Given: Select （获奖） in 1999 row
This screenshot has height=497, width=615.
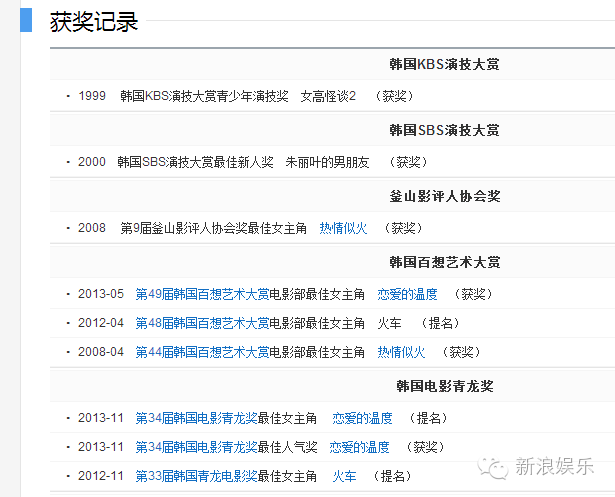Looking at the screenshot, I should (x=394, y=96).
